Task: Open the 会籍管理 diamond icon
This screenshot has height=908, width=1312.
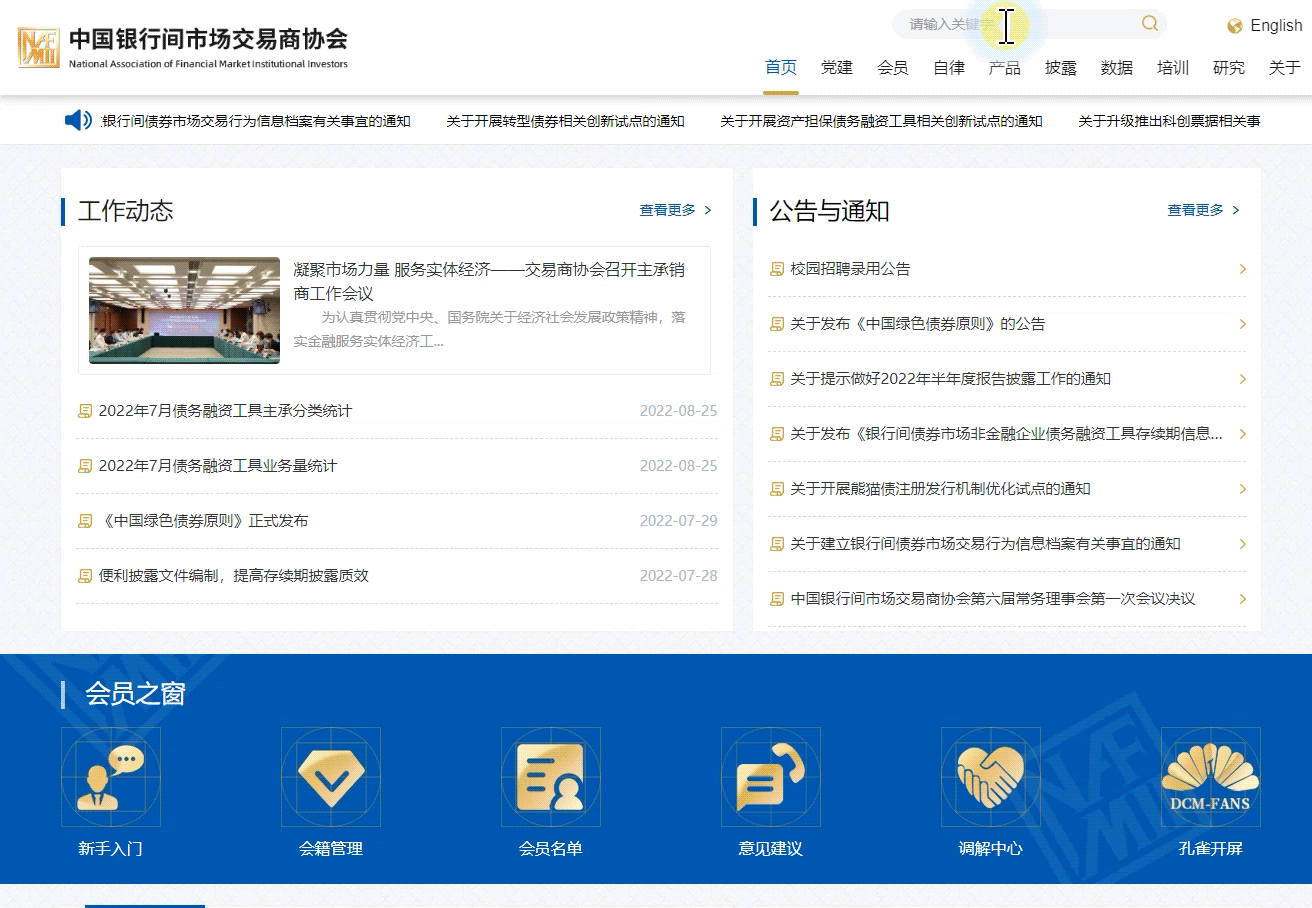Action: tap(331, 777)
